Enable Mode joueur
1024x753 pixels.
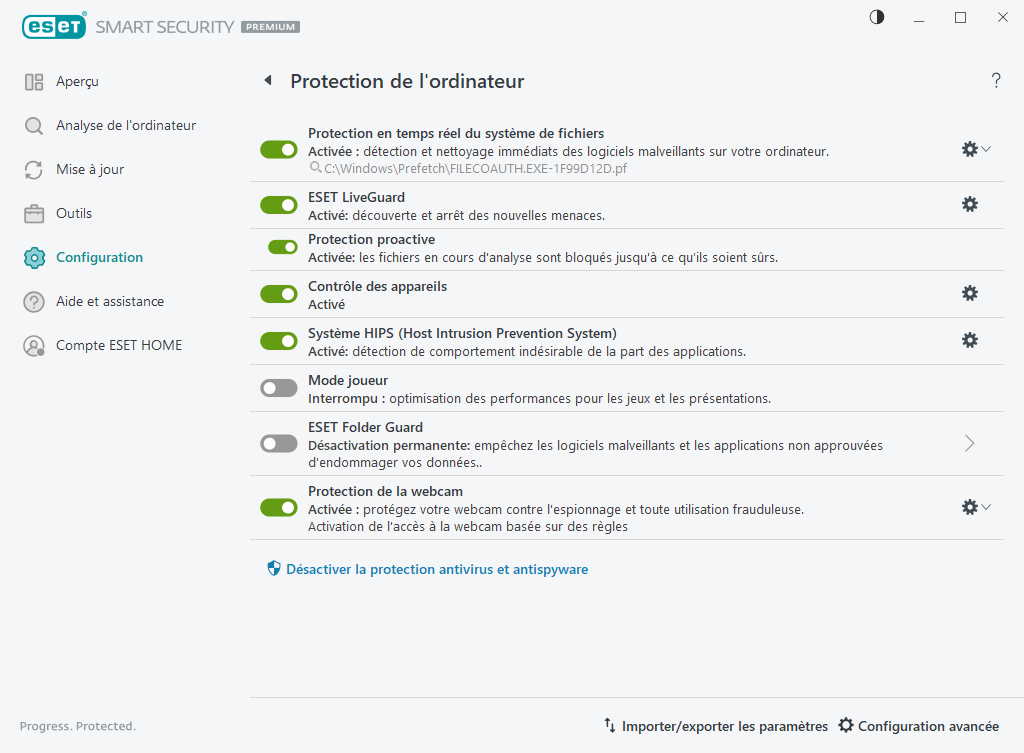[278, 388]
